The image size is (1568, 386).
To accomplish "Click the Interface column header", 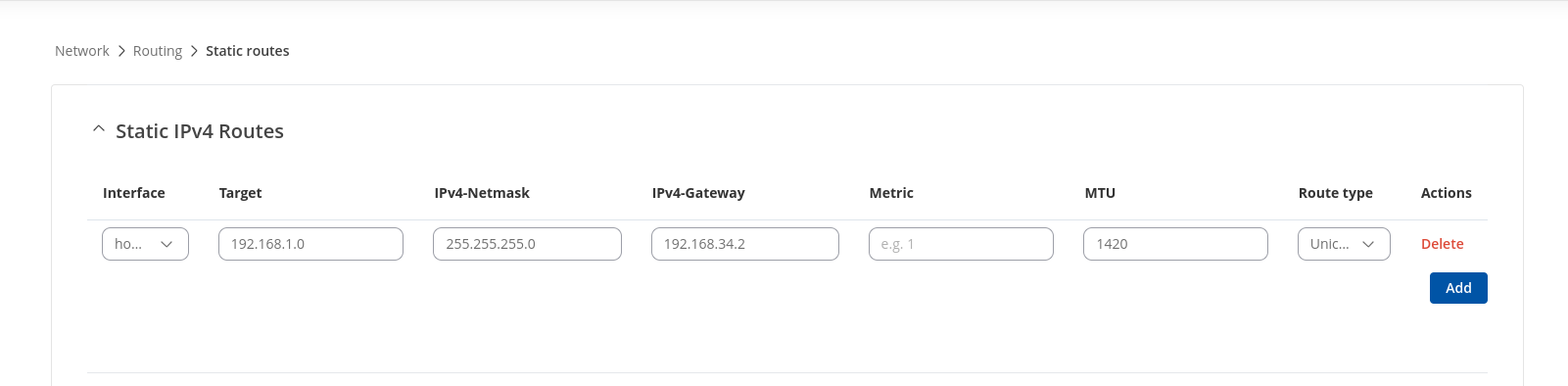I will (134, 193).
